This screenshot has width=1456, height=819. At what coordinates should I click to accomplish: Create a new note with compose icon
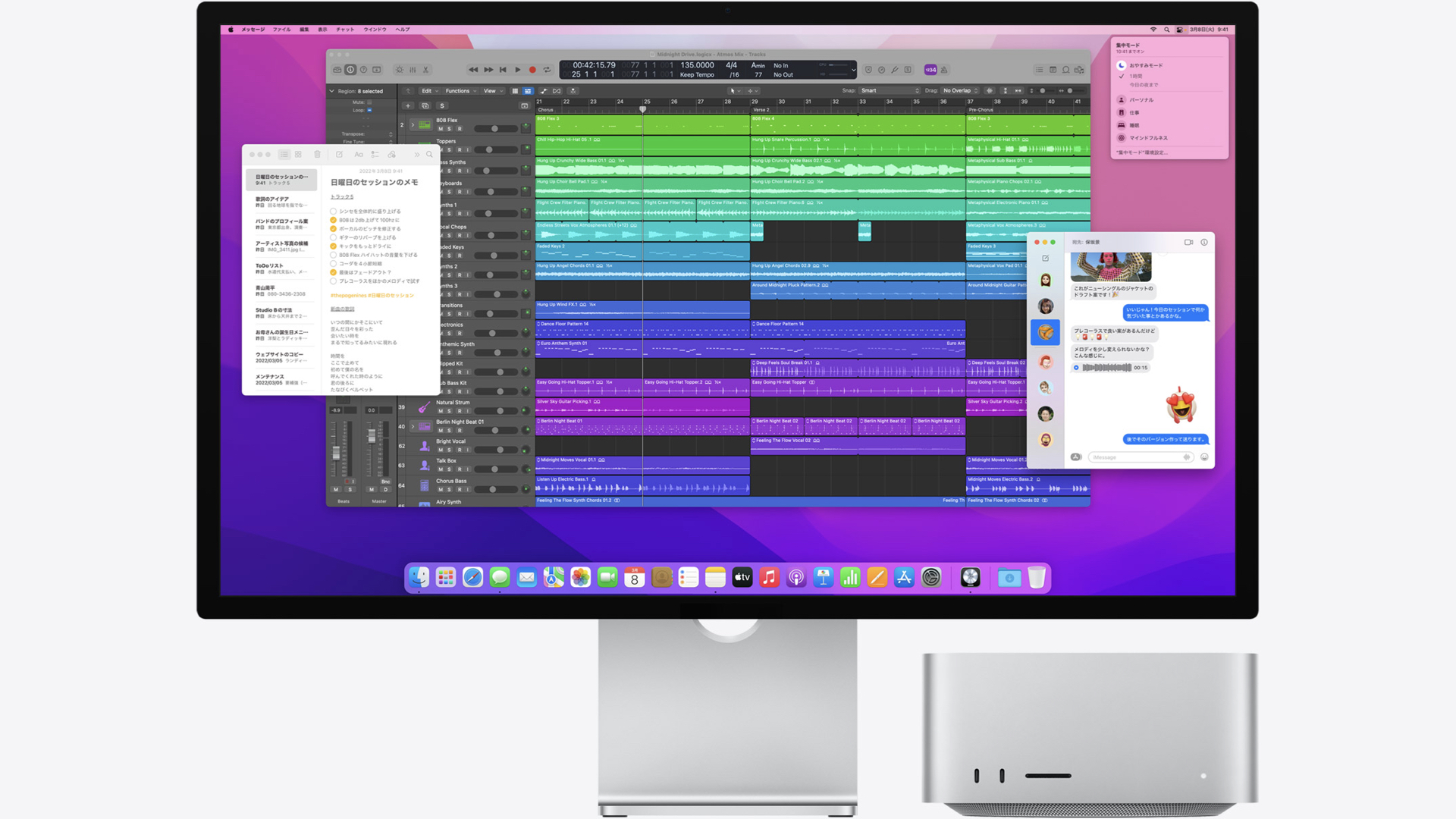click(x=339, y=155)
